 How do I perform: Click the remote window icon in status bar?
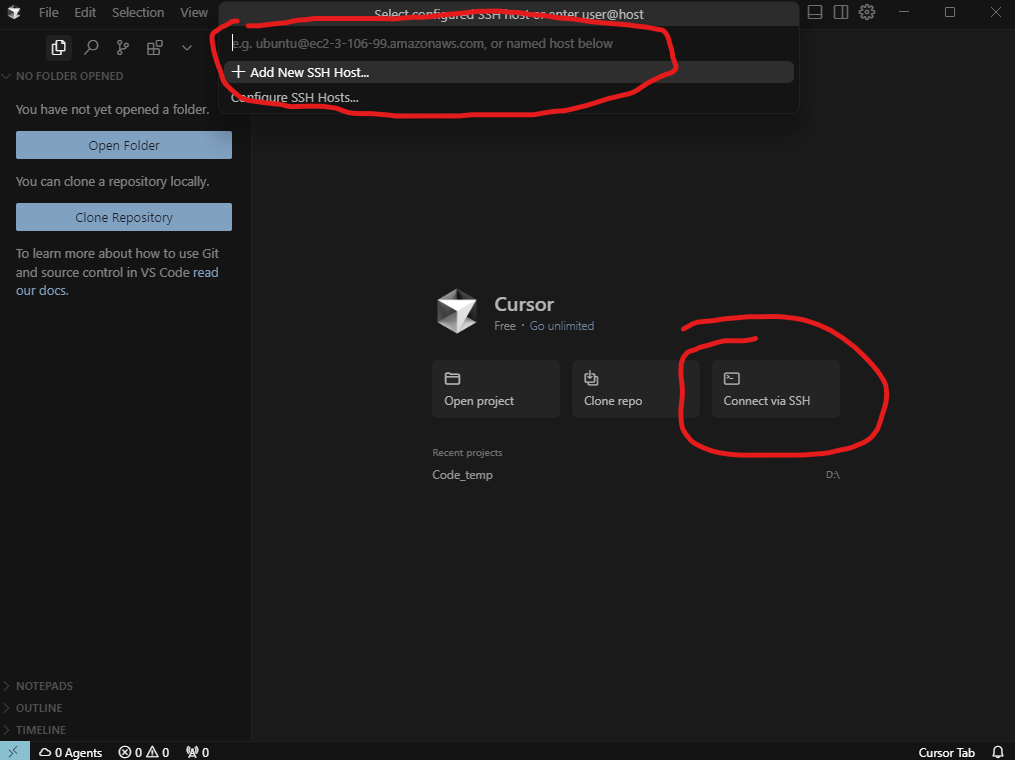click(15, 752)
